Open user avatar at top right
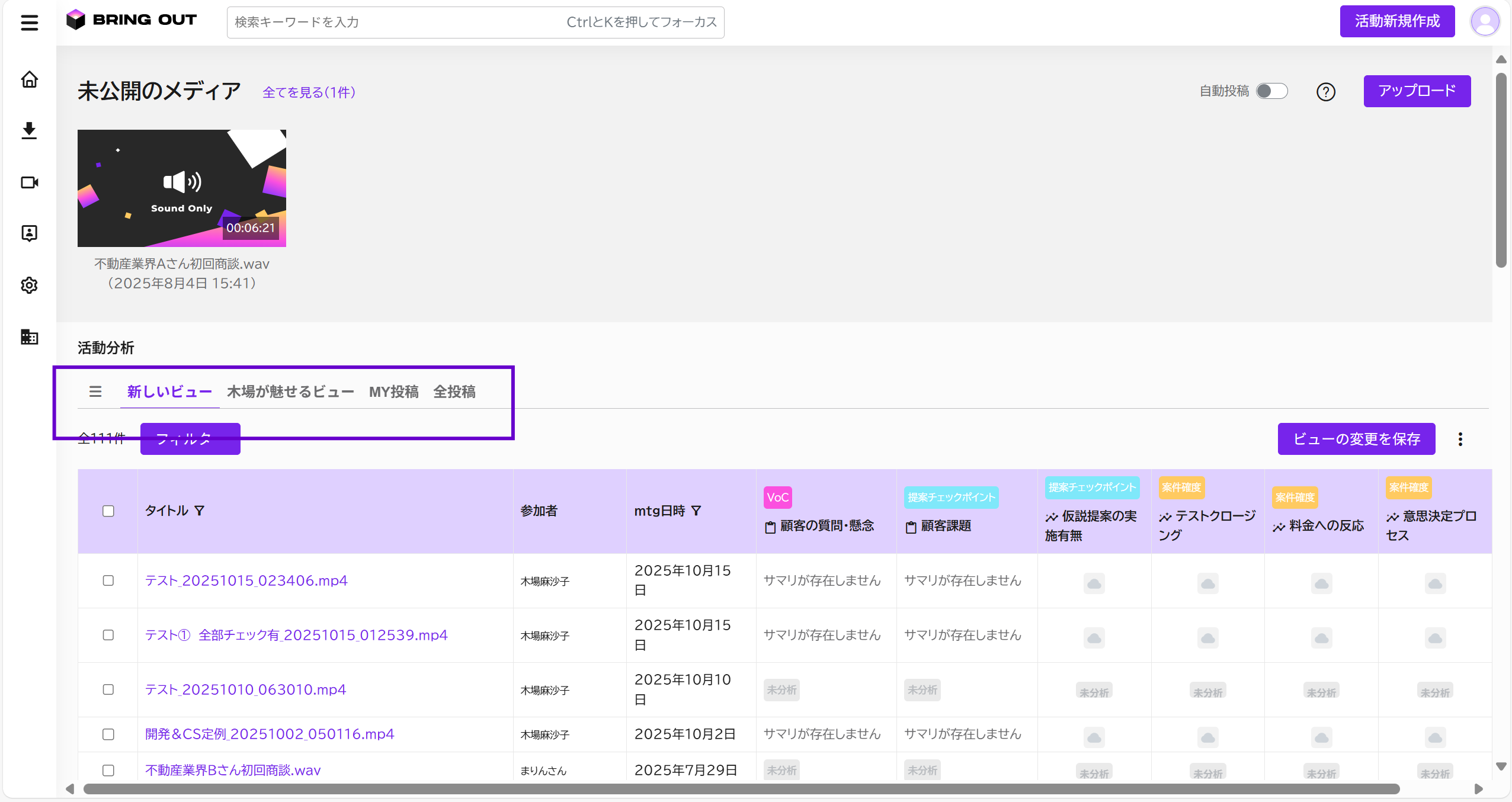The height and width of the screenshot is (802, 1512). (x=1484, y=22)
